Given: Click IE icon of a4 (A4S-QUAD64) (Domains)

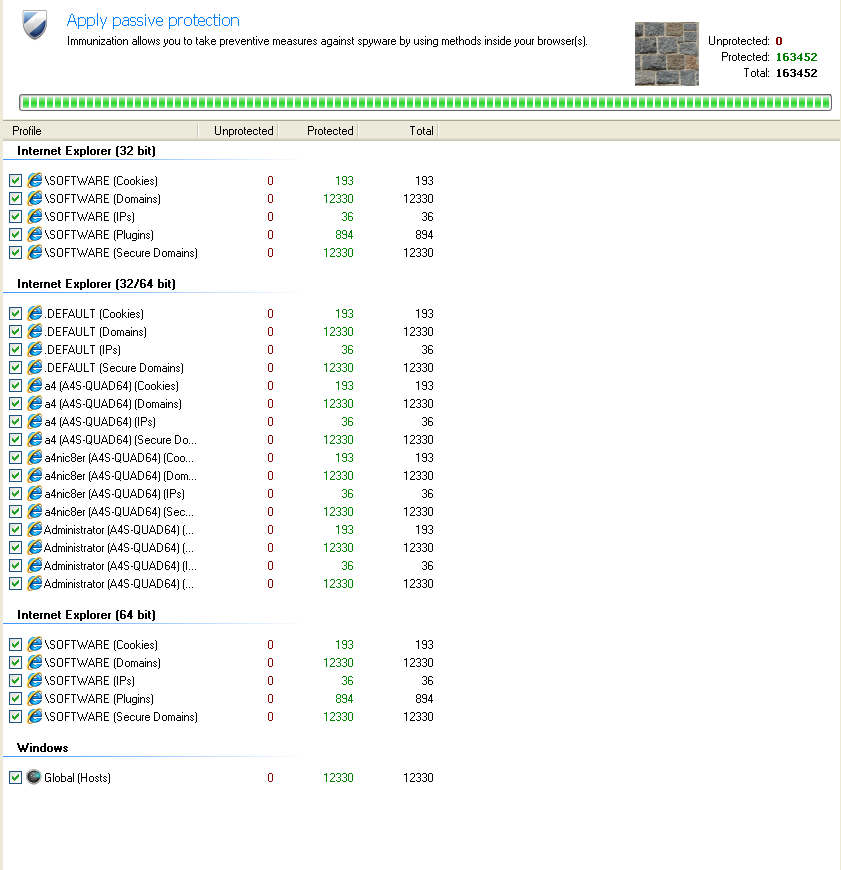Looking at the screenshot, I should (35, 403).
